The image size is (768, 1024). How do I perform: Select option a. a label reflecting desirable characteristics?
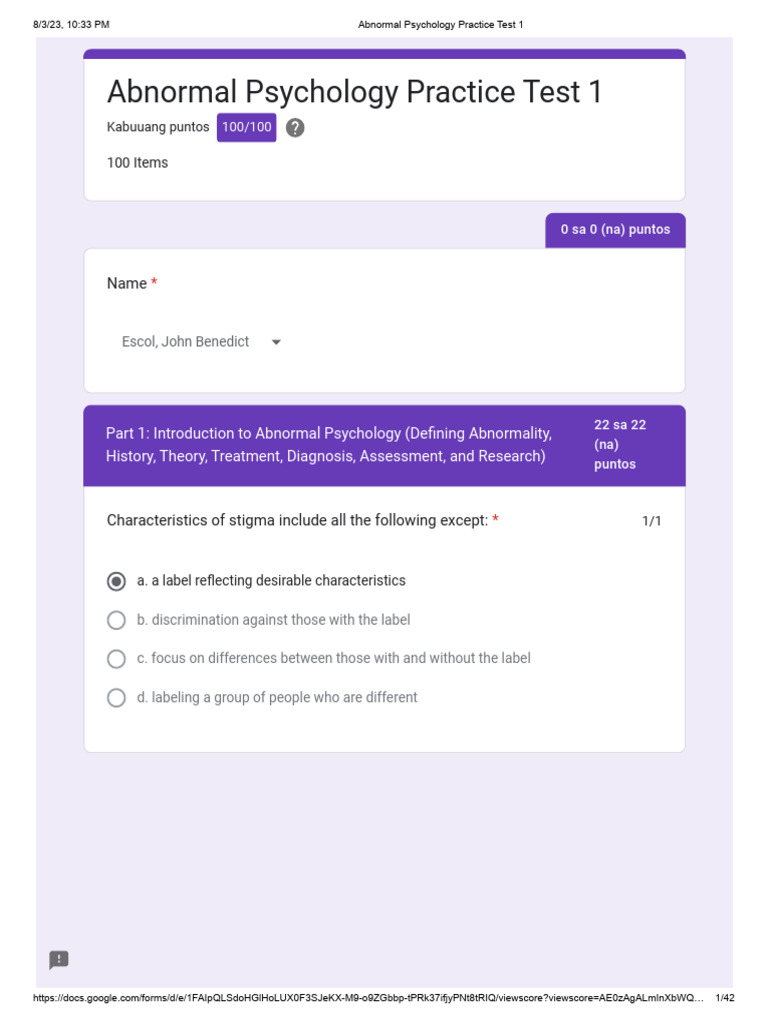117,581
